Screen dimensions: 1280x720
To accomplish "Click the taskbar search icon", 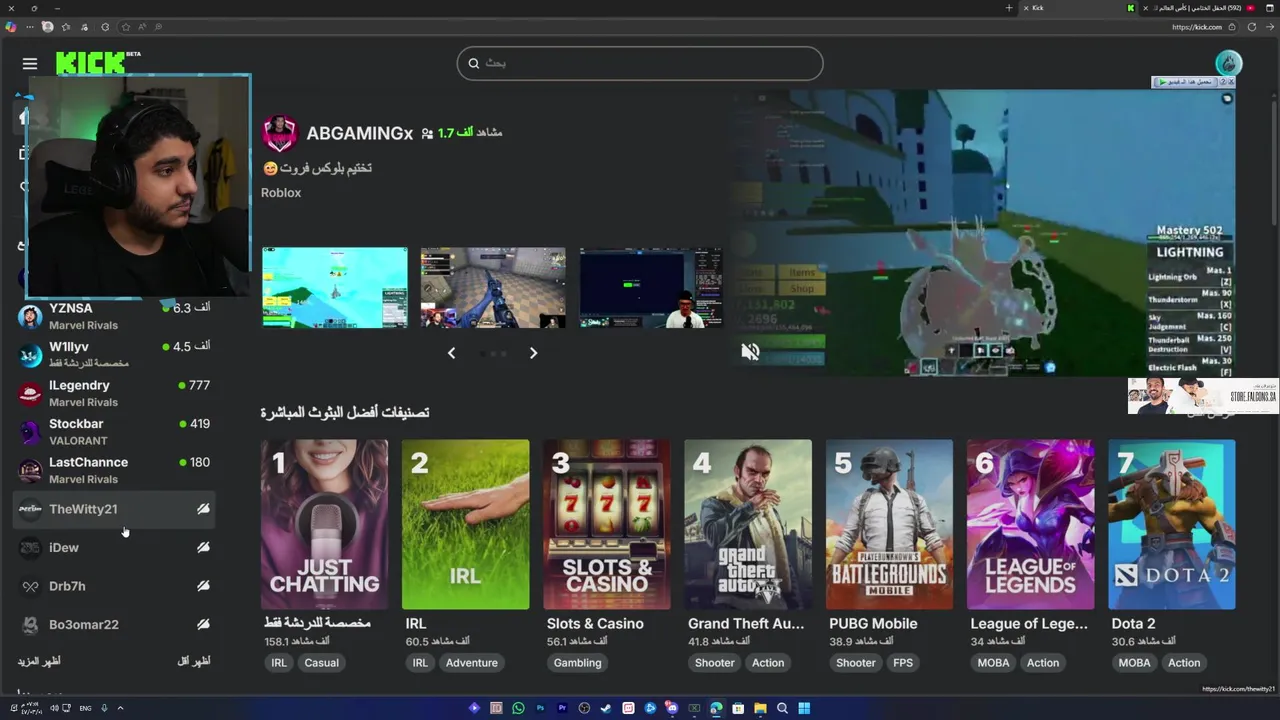I will coord(782,708).
